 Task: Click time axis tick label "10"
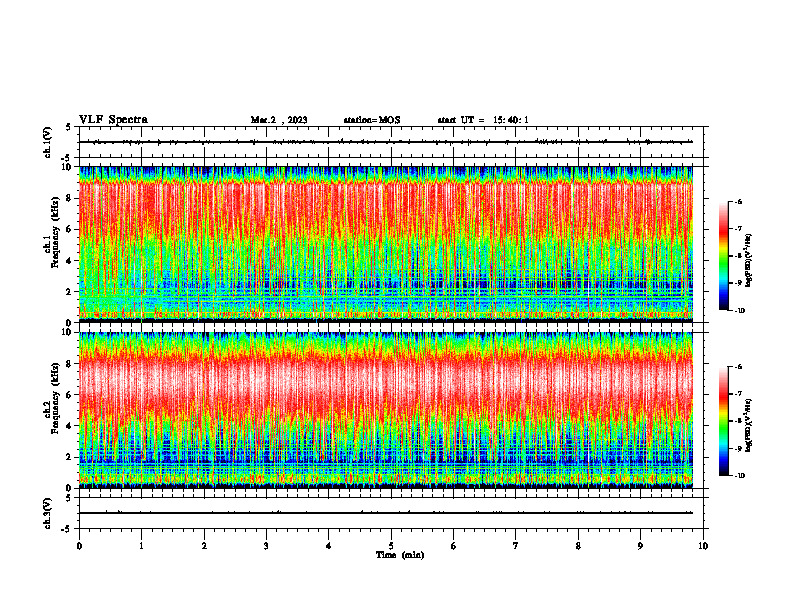[x=703, y=546]
